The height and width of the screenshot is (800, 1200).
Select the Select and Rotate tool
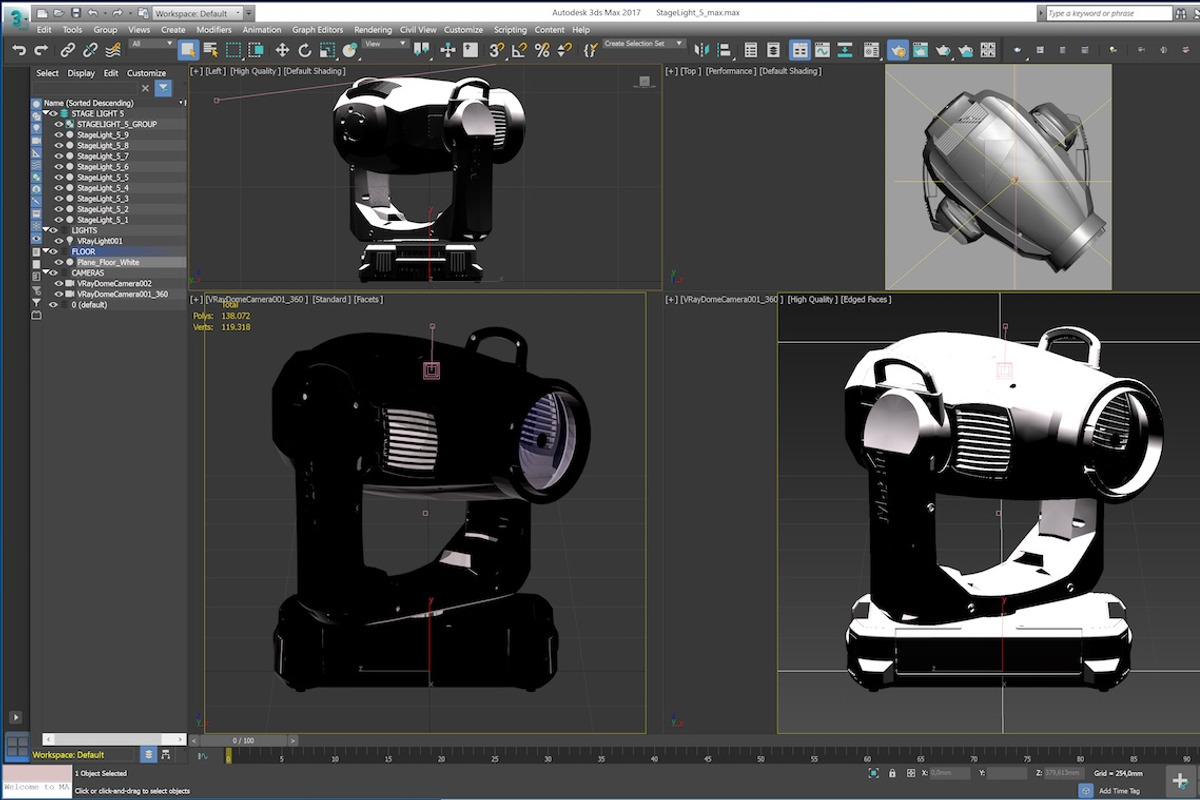(x=305, y=50)
